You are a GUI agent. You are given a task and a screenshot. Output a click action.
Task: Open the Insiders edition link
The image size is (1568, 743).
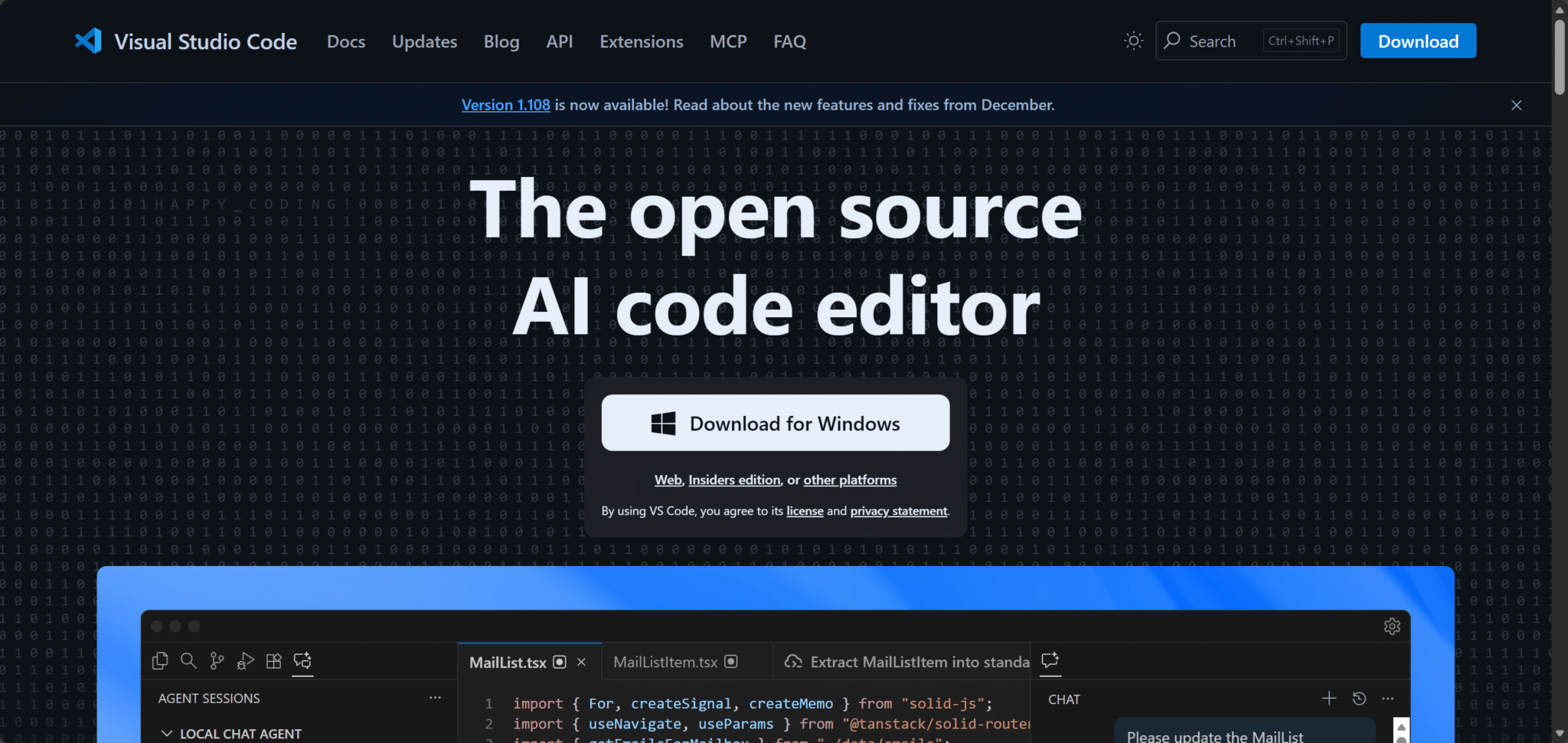734,480
